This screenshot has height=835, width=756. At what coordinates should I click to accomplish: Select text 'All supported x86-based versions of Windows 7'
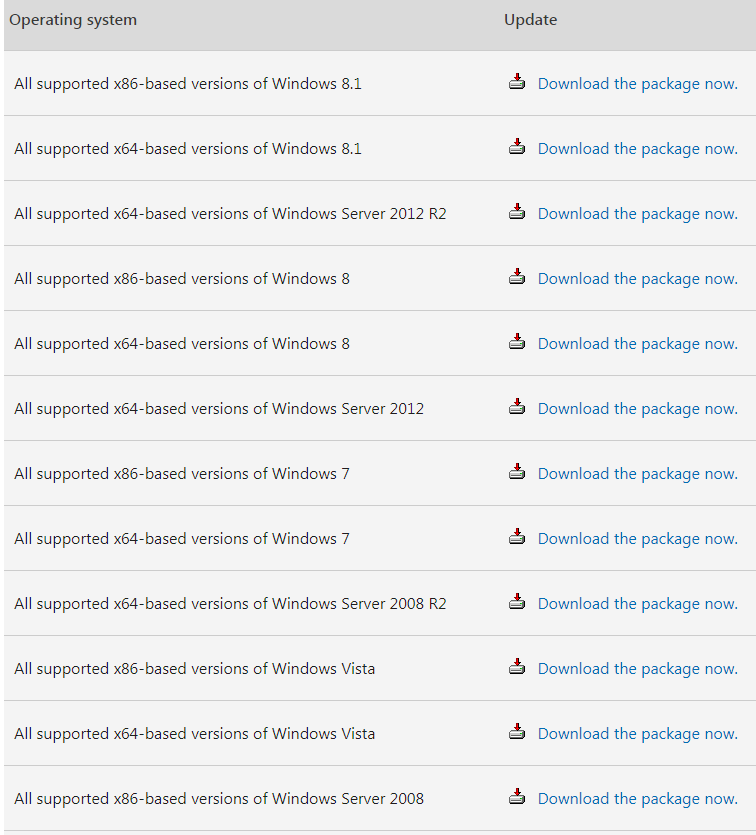click(182, 473)
